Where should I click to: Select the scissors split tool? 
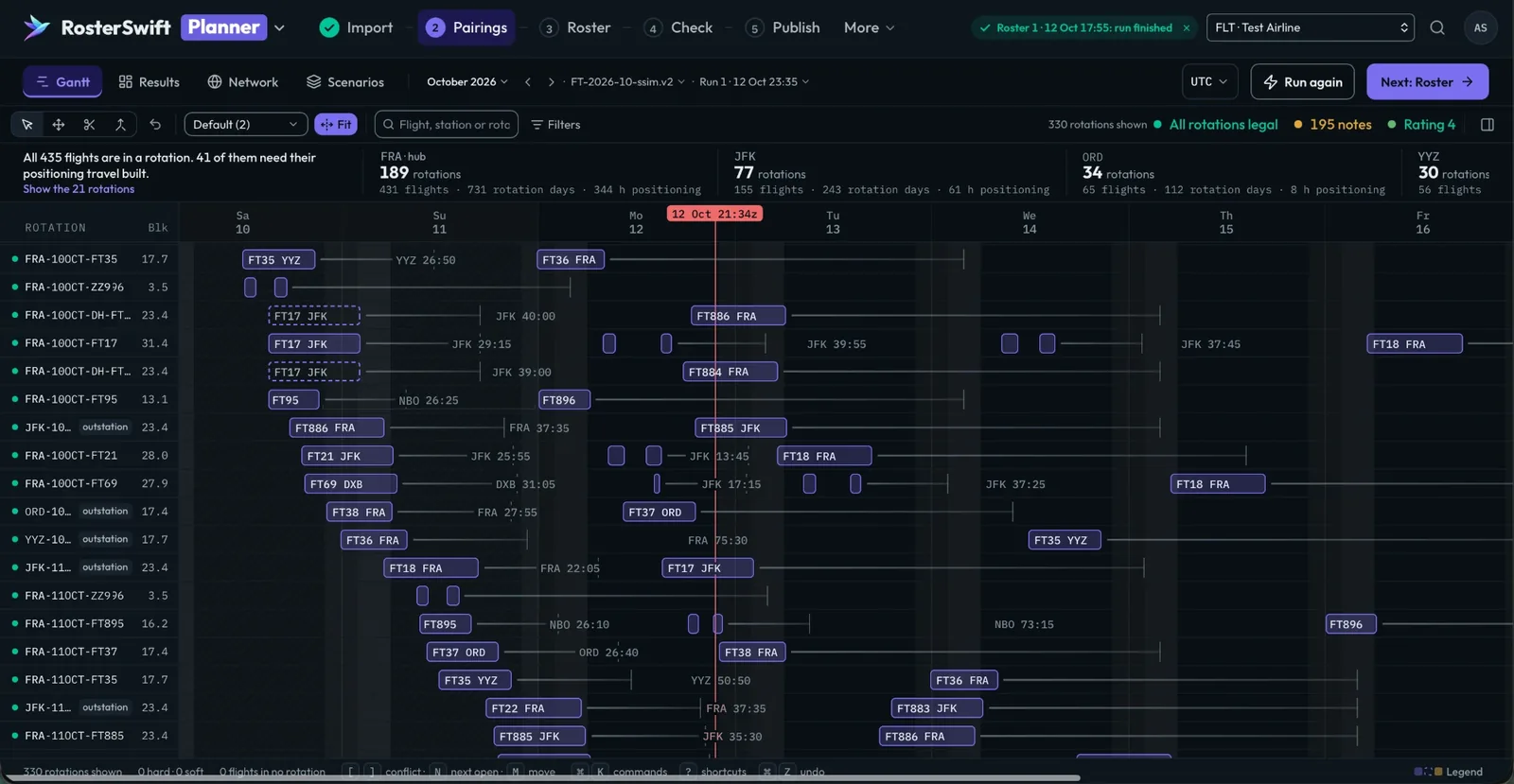point(89,124)
